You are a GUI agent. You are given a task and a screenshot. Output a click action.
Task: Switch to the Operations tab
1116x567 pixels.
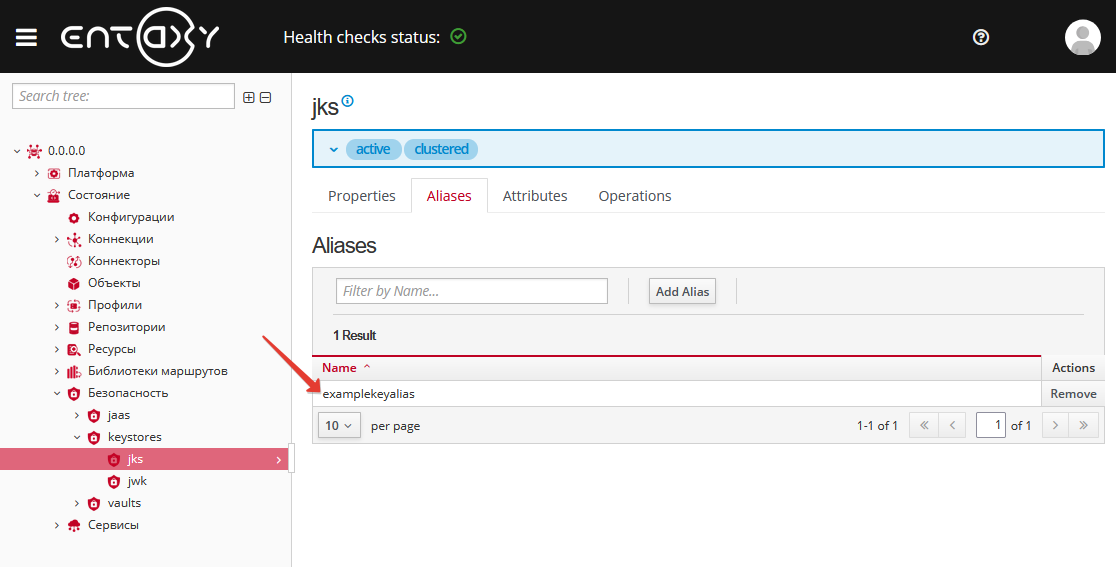point(634,196)
